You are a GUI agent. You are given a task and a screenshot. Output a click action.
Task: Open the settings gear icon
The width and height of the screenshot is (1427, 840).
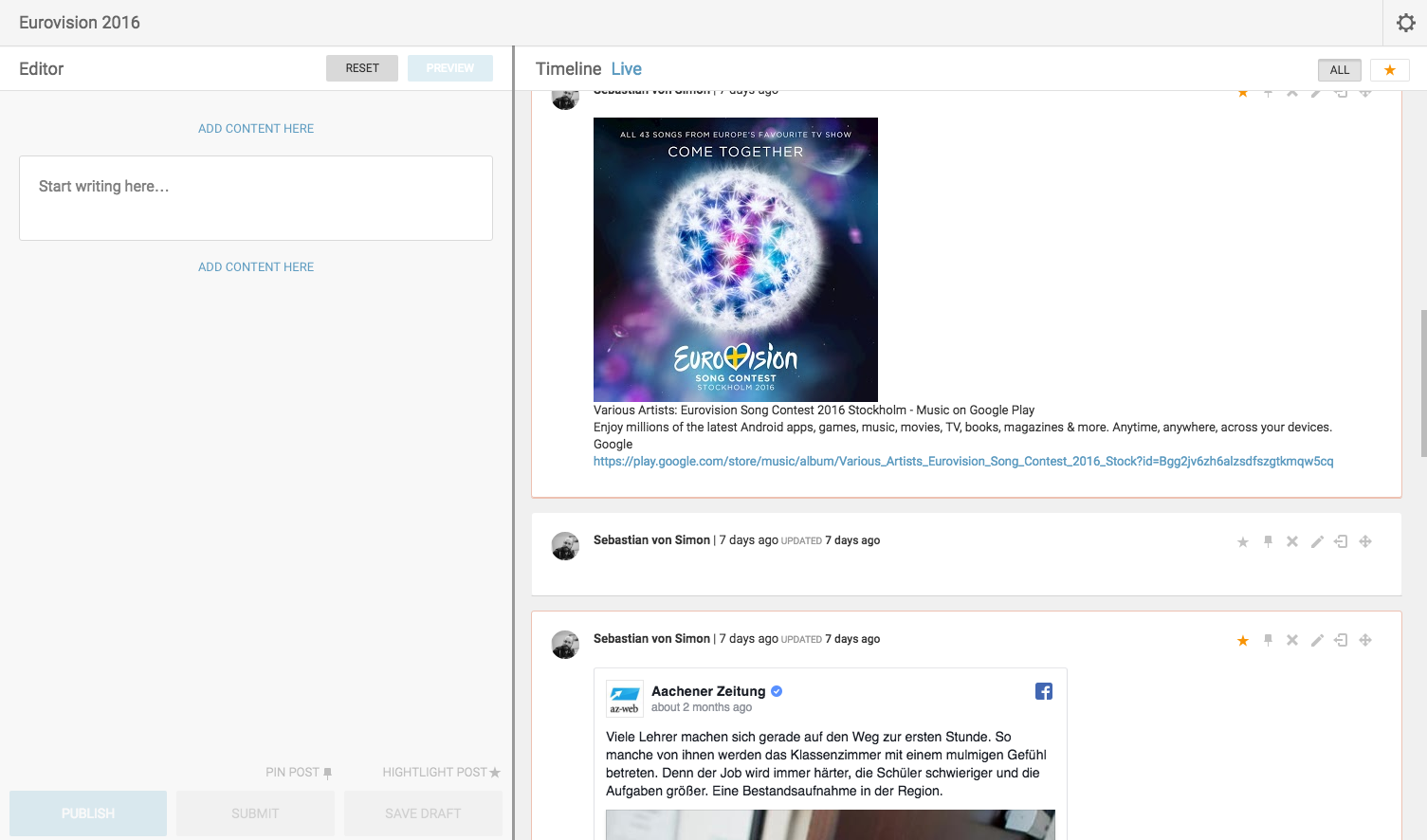point(1405,23)
